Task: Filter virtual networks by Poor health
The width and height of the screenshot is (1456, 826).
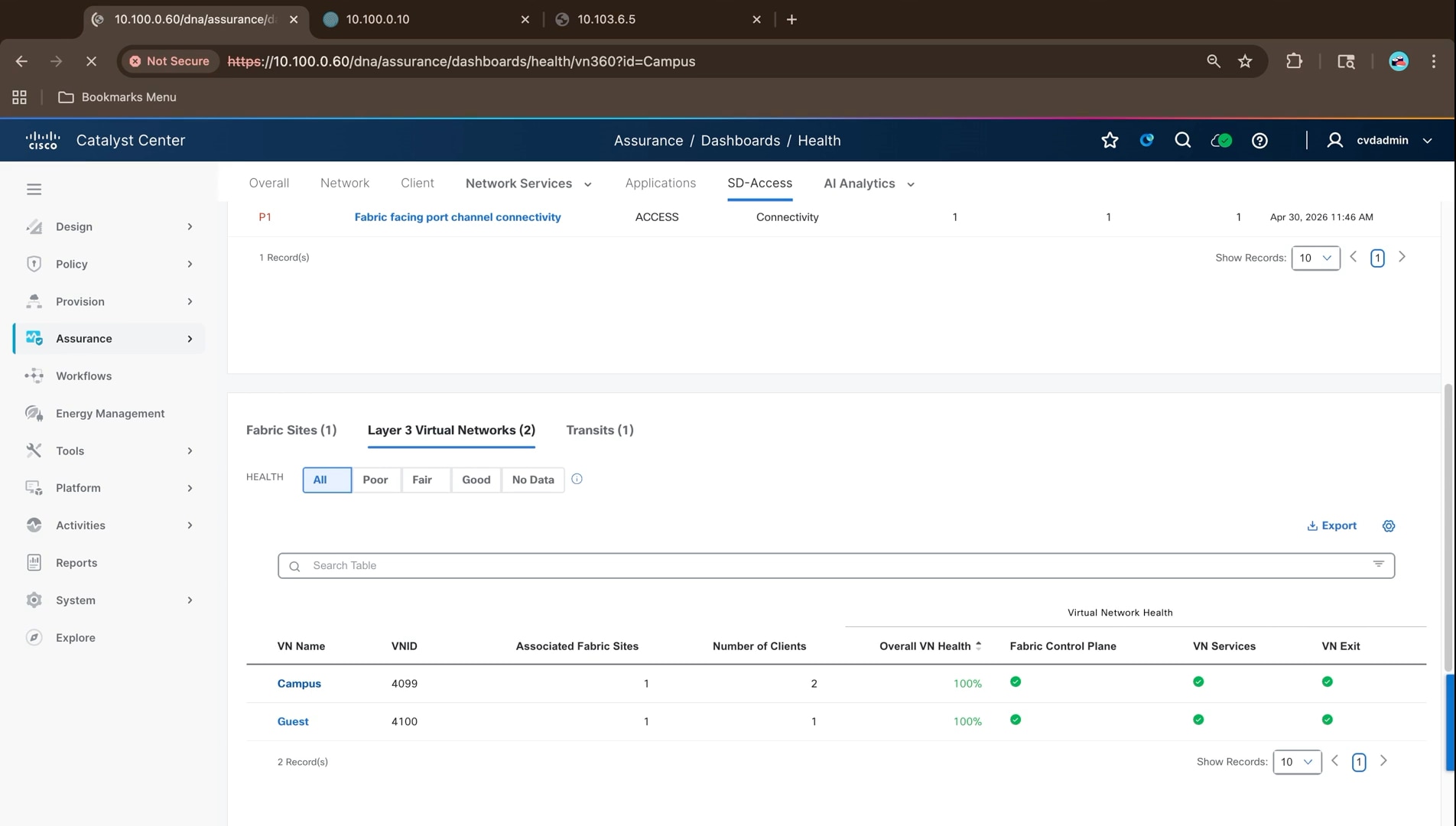Action: point(375,480)
